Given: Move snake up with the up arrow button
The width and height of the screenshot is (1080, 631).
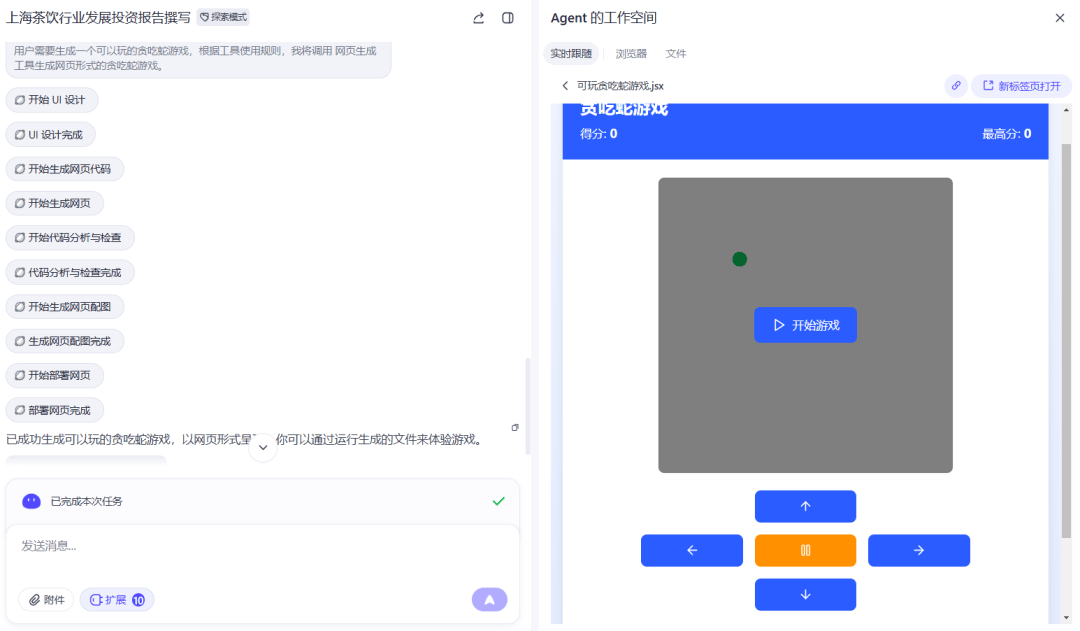Looking at the screenshot, I should (x=805, y=506).
